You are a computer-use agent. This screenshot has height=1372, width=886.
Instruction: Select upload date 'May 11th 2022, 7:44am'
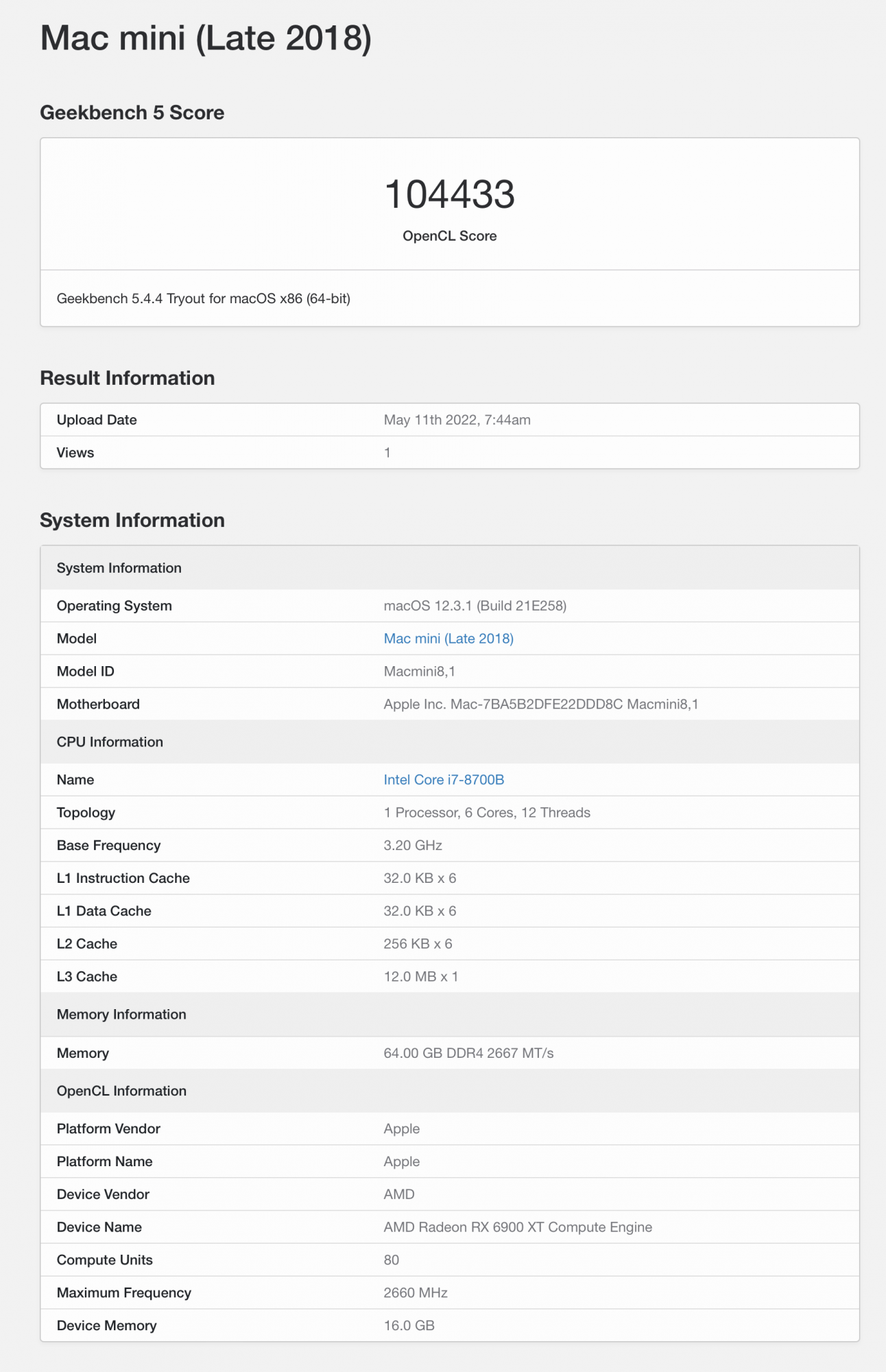(x=457, y=420)
